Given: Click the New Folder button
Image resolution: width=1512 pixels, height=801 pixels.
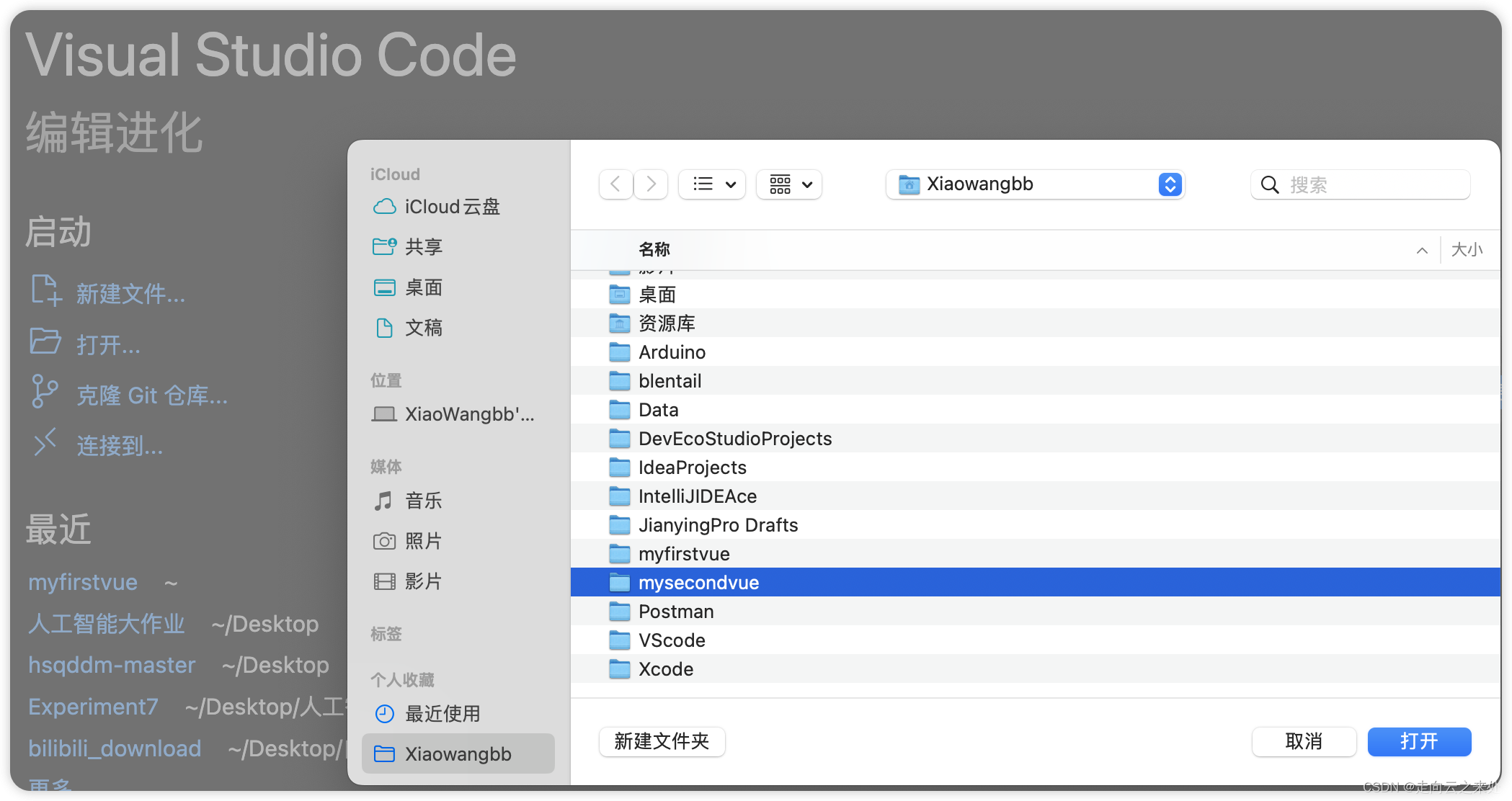Looking at the screenshot, I should click(662, 741).
